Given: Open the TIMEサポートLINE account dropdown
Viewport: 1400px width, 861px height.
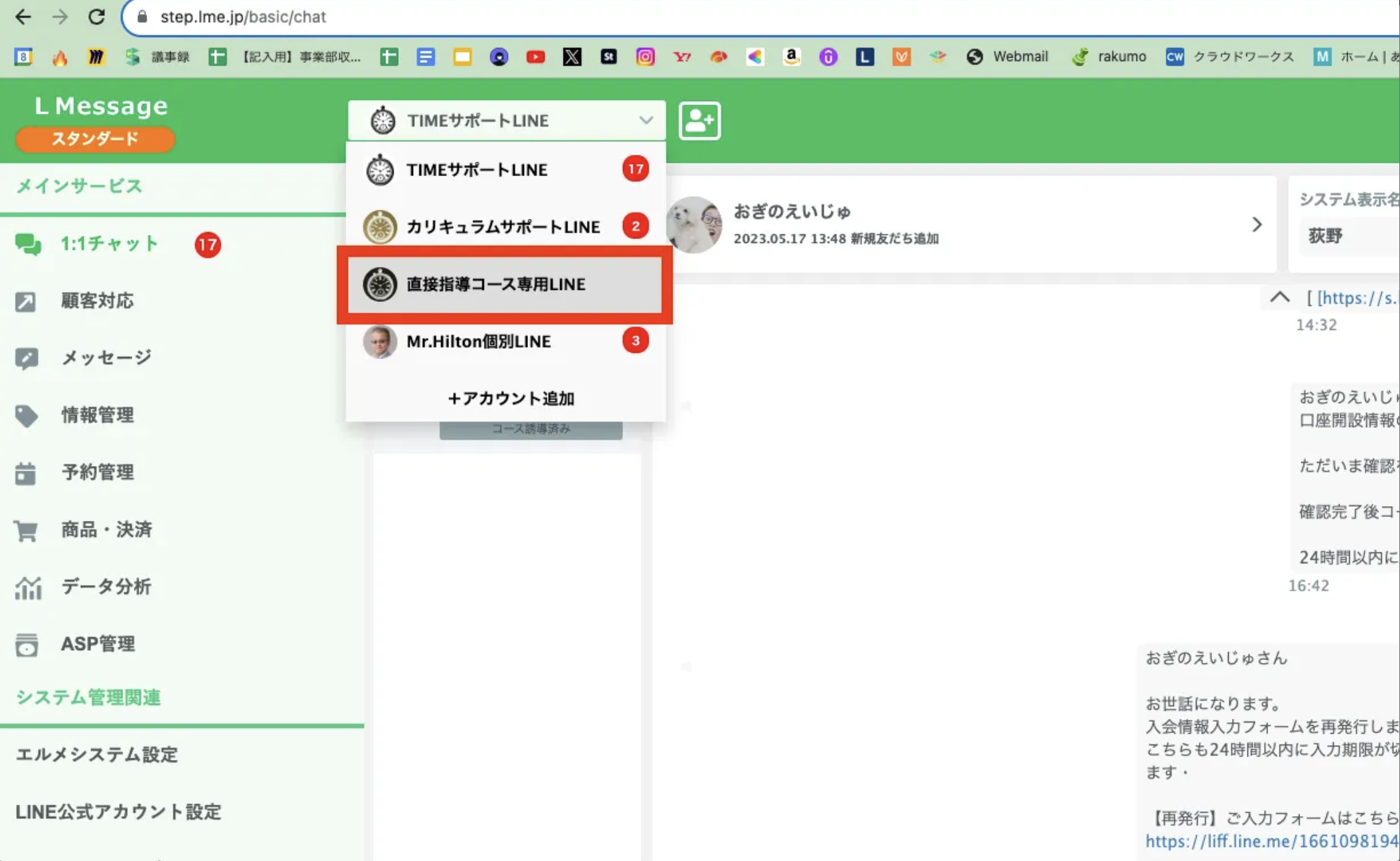Looking at the screenshot, I should click(x=507, y=121).
